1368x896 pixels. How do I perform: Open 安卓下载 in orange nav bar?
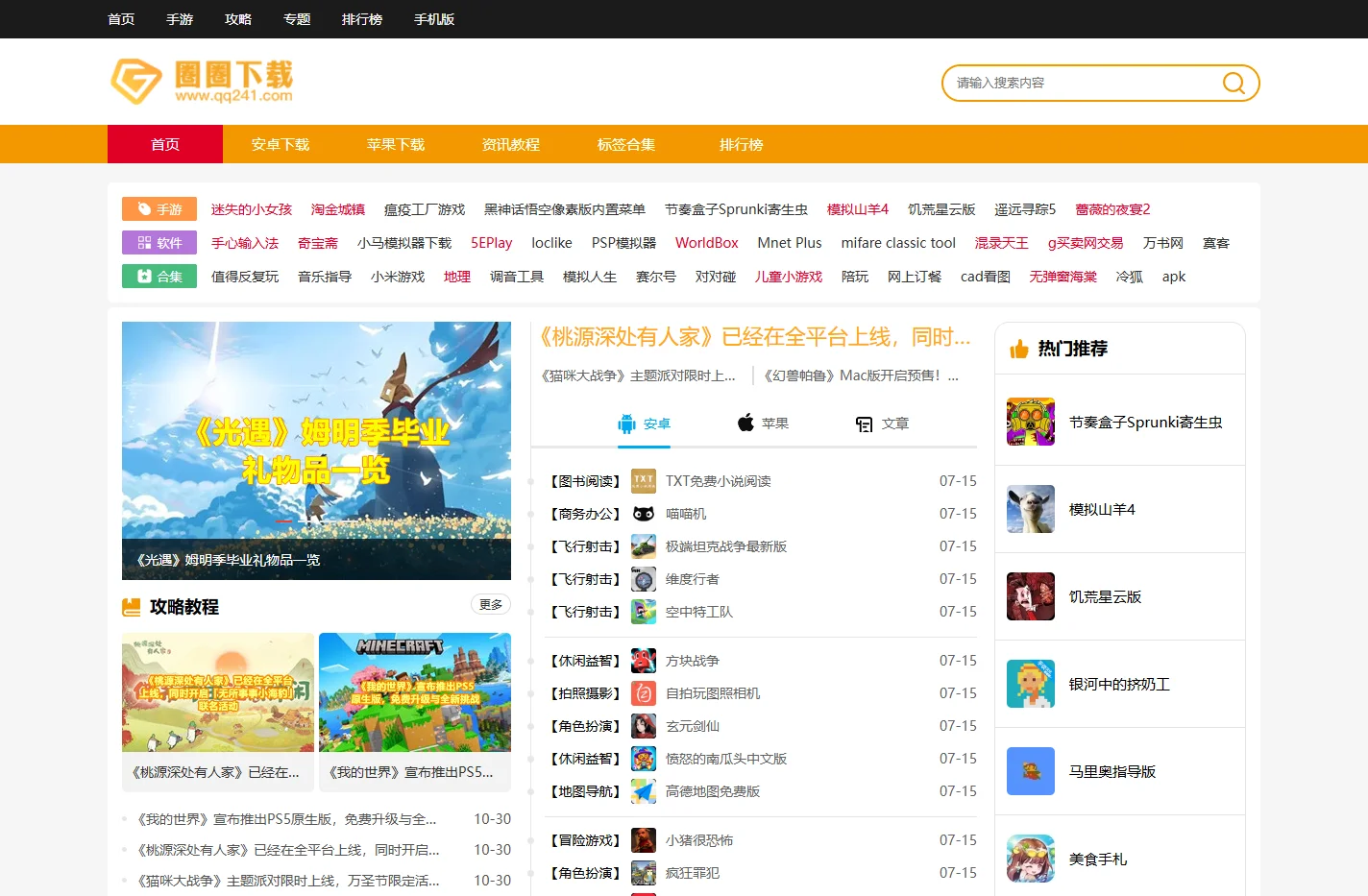pos(281,144)
